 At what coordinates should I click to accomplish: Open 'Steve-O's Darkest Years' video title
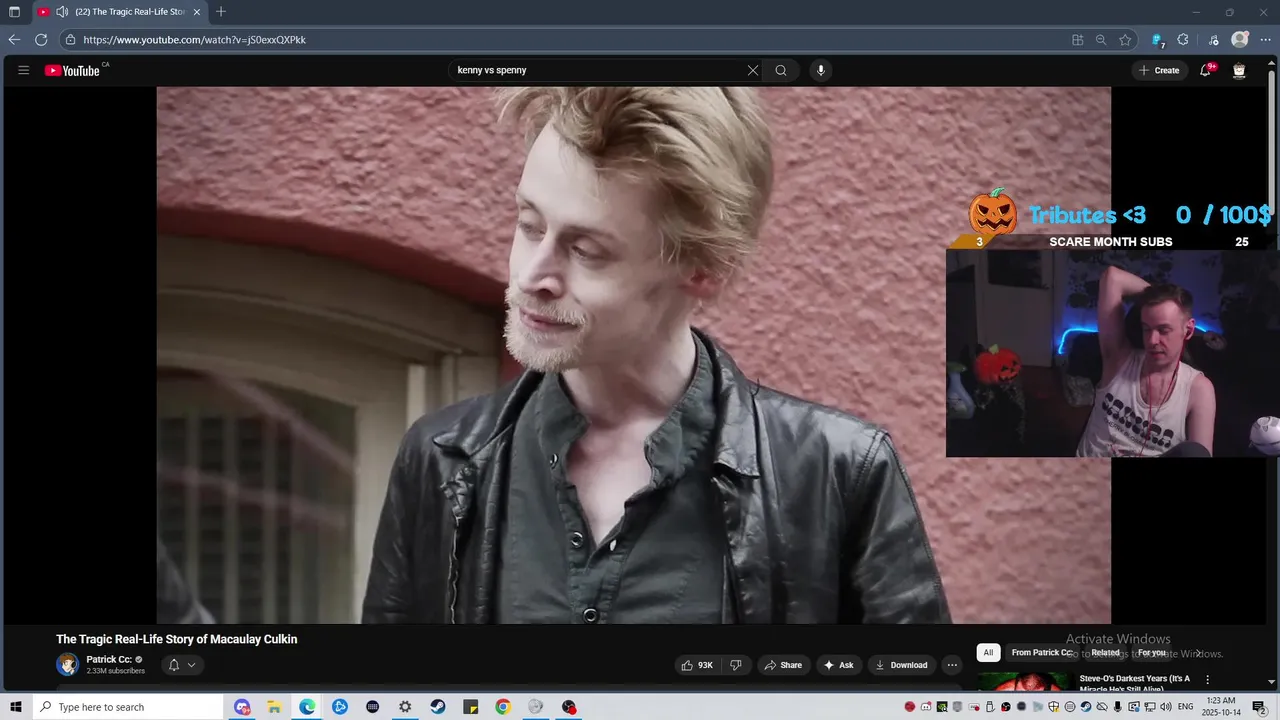(x=1135, y=682)
